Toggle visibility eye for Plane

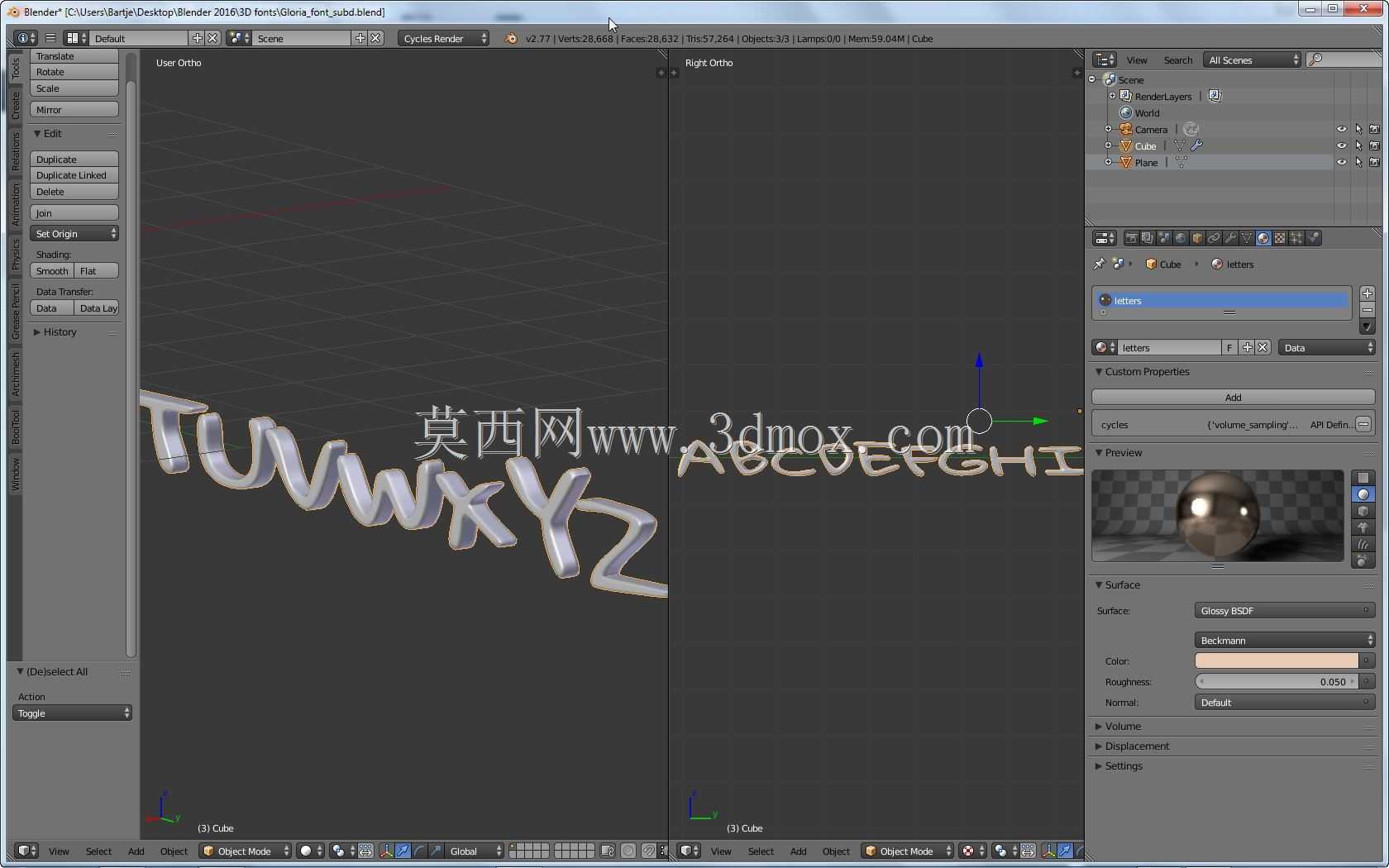pyautogui.click(x=1342, y=162)
